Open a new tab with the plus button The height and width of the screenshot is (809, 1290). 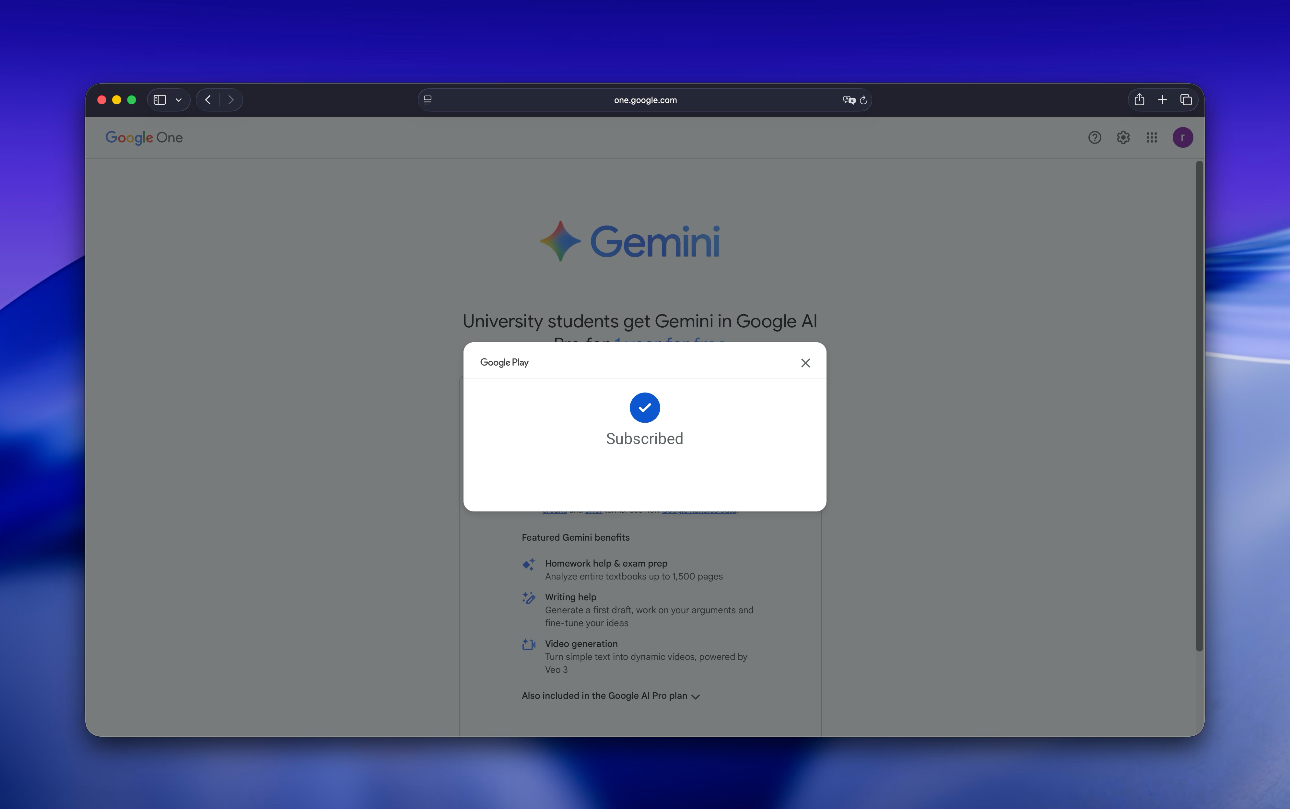pyautogui.click(x=1162, y=100)
